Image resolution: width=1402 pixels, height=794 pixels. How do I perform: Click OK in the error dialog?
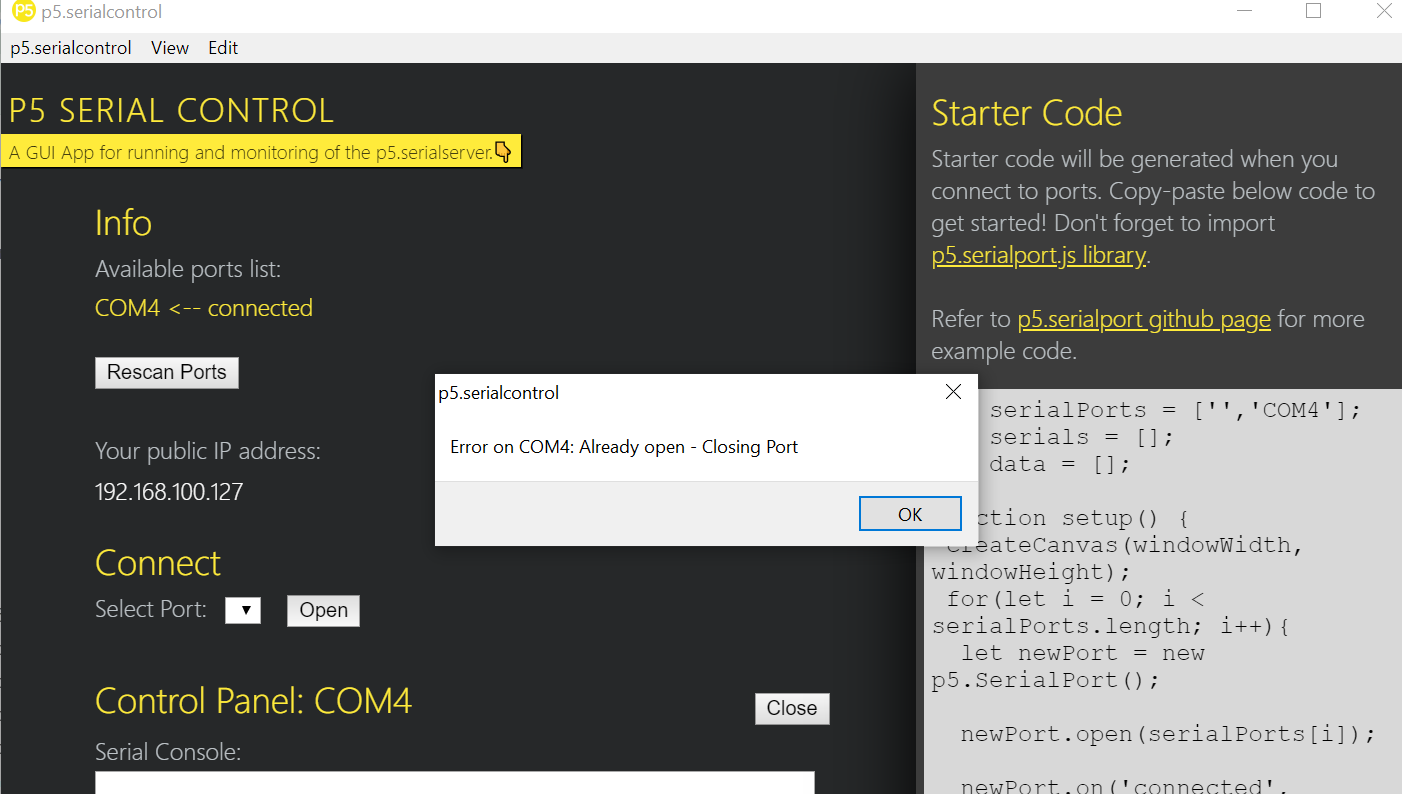[910, 514]
